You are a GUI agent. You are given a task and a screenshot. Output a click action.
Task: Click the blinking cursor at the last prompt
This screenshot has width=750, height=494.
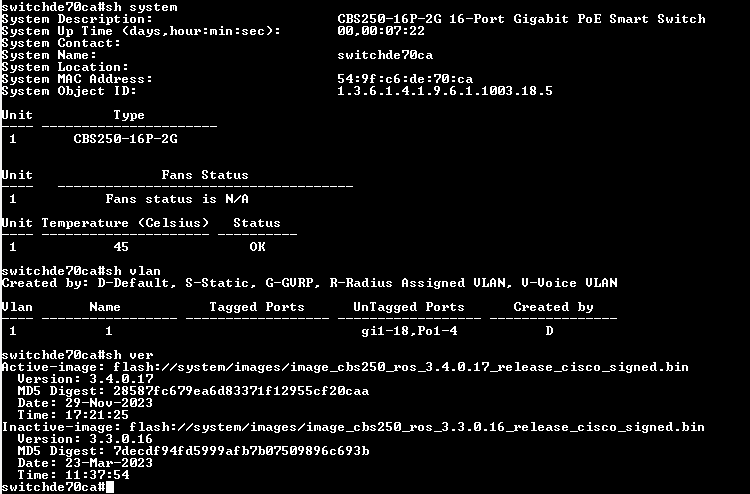[109, 487]
